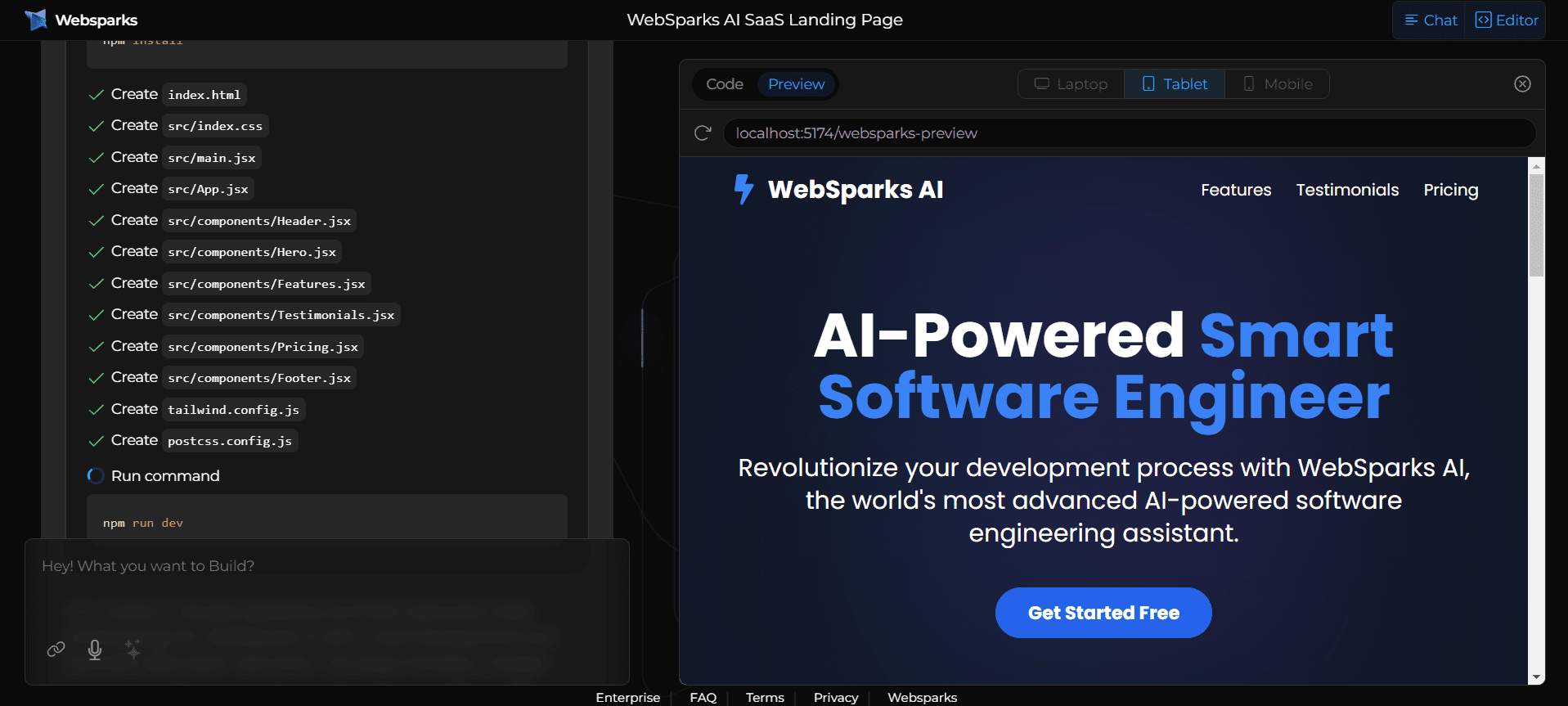Screen dimensions: 1568x706
Task: Open the index.html file chip
Action: click(x=204, y=95)
